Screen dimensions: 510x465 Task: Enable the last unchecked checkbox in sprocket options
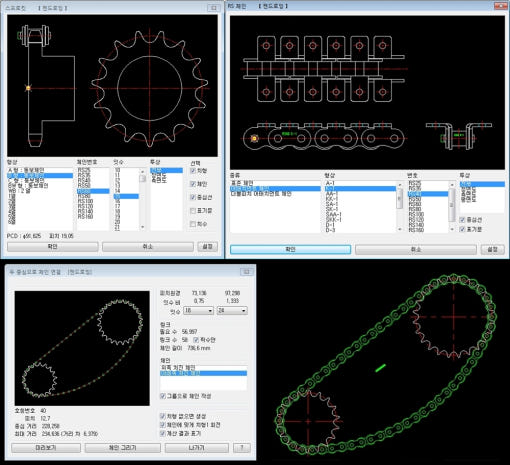pos(193,224)
